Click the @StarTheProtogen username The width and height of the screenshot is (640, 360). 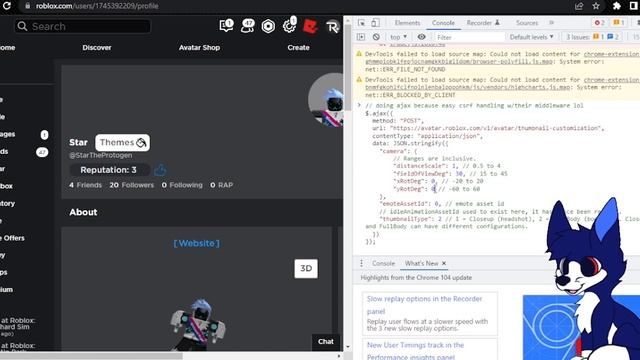point(100,155)
